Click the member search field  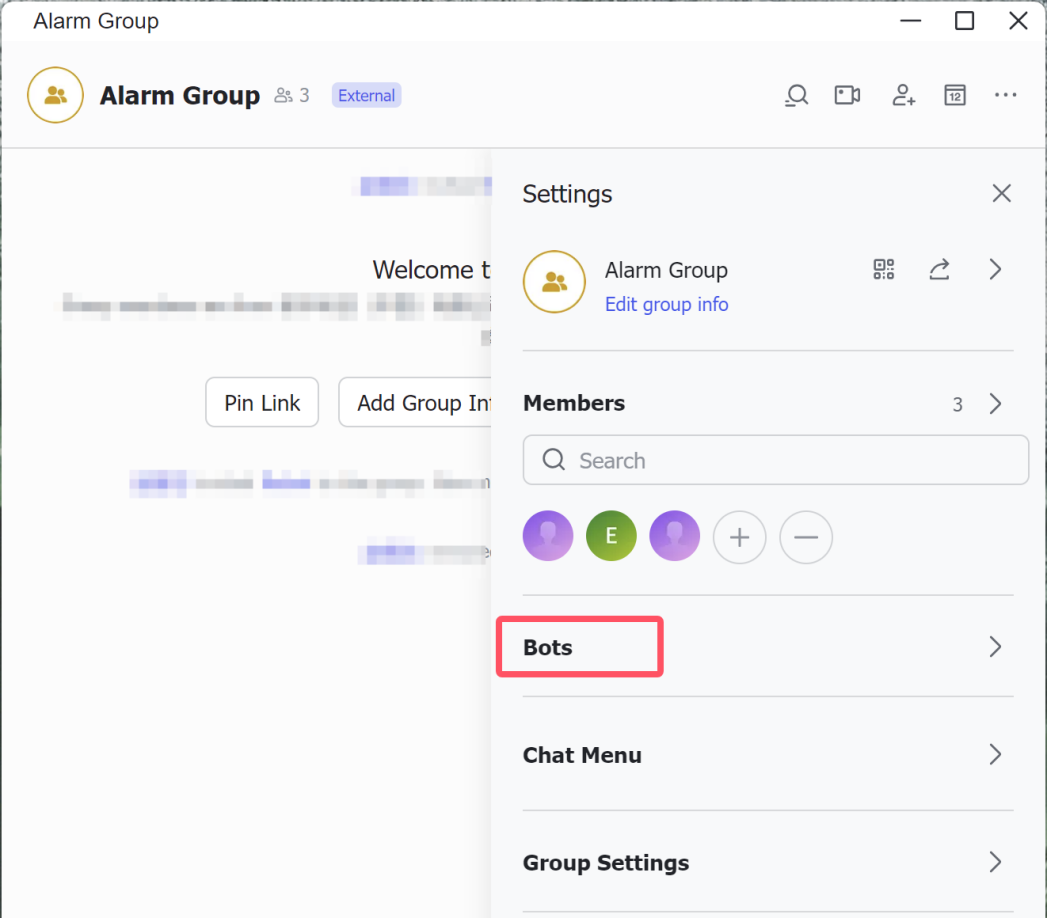tap(775, 461)
